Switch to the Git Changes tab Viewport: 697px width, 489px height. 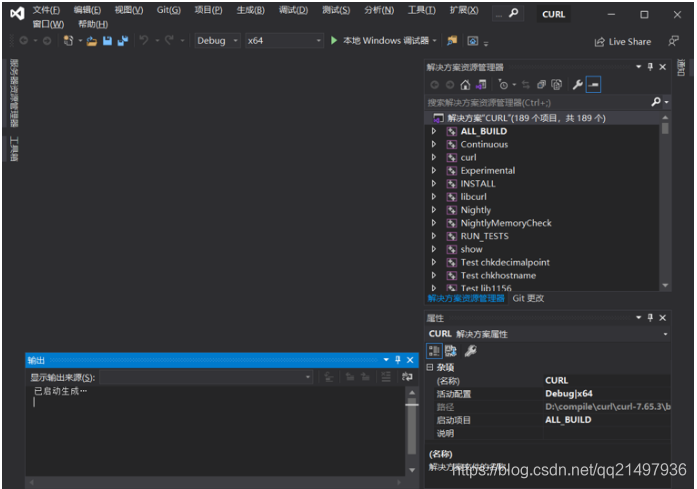click(x=528, y=298)
